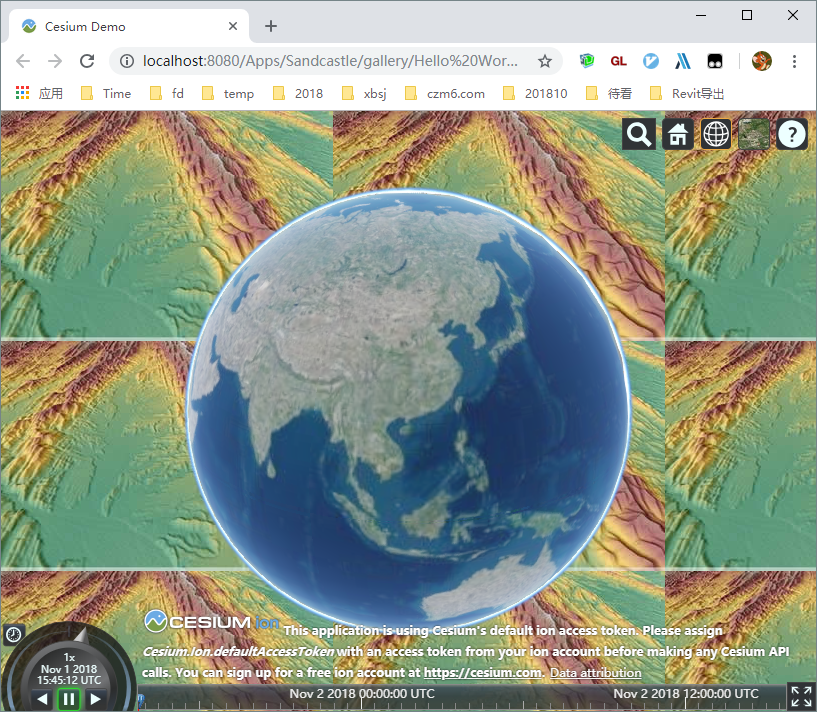Click the green cube browser extension
Viewport: 817px width, 712px height.
[587, 61]
